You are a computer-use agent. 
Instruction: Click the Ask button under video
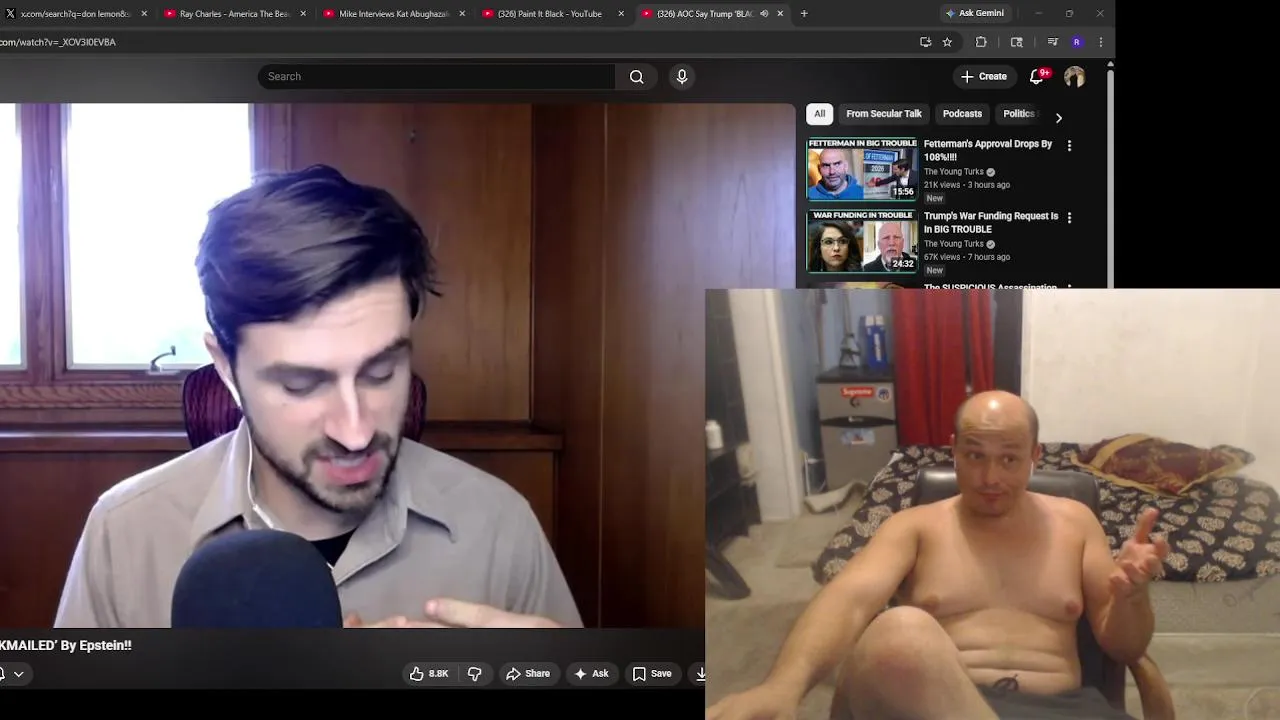coord(591,674)
